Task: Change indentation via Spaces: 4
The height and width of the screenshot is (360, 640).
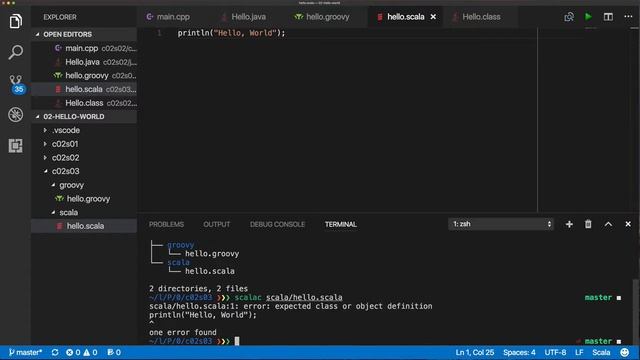Action: tap(519, 352)
